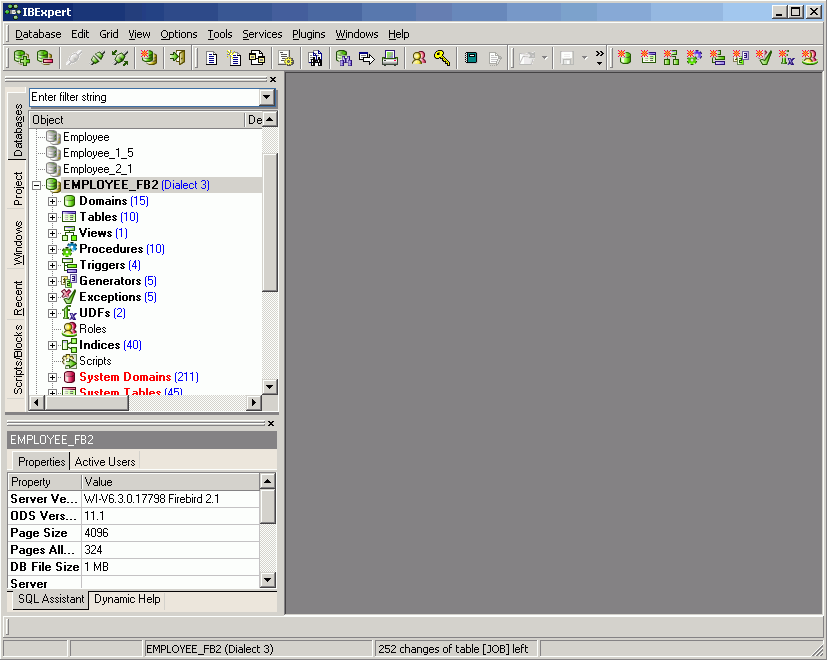Open the Grid menu
Screen dimensions: 827x660
point(109,34)
